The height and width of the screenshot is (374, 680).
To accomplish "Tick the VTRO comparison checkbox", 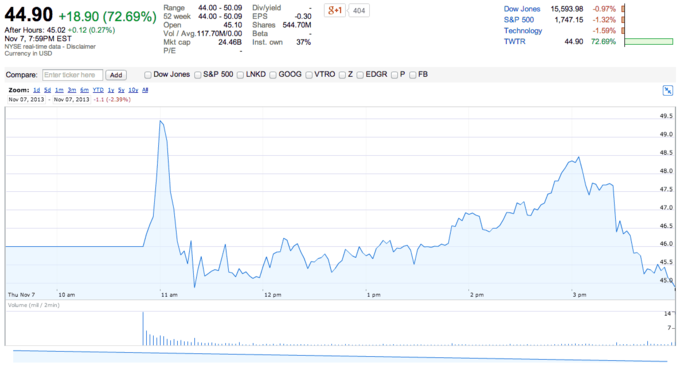I will point(309,75).
